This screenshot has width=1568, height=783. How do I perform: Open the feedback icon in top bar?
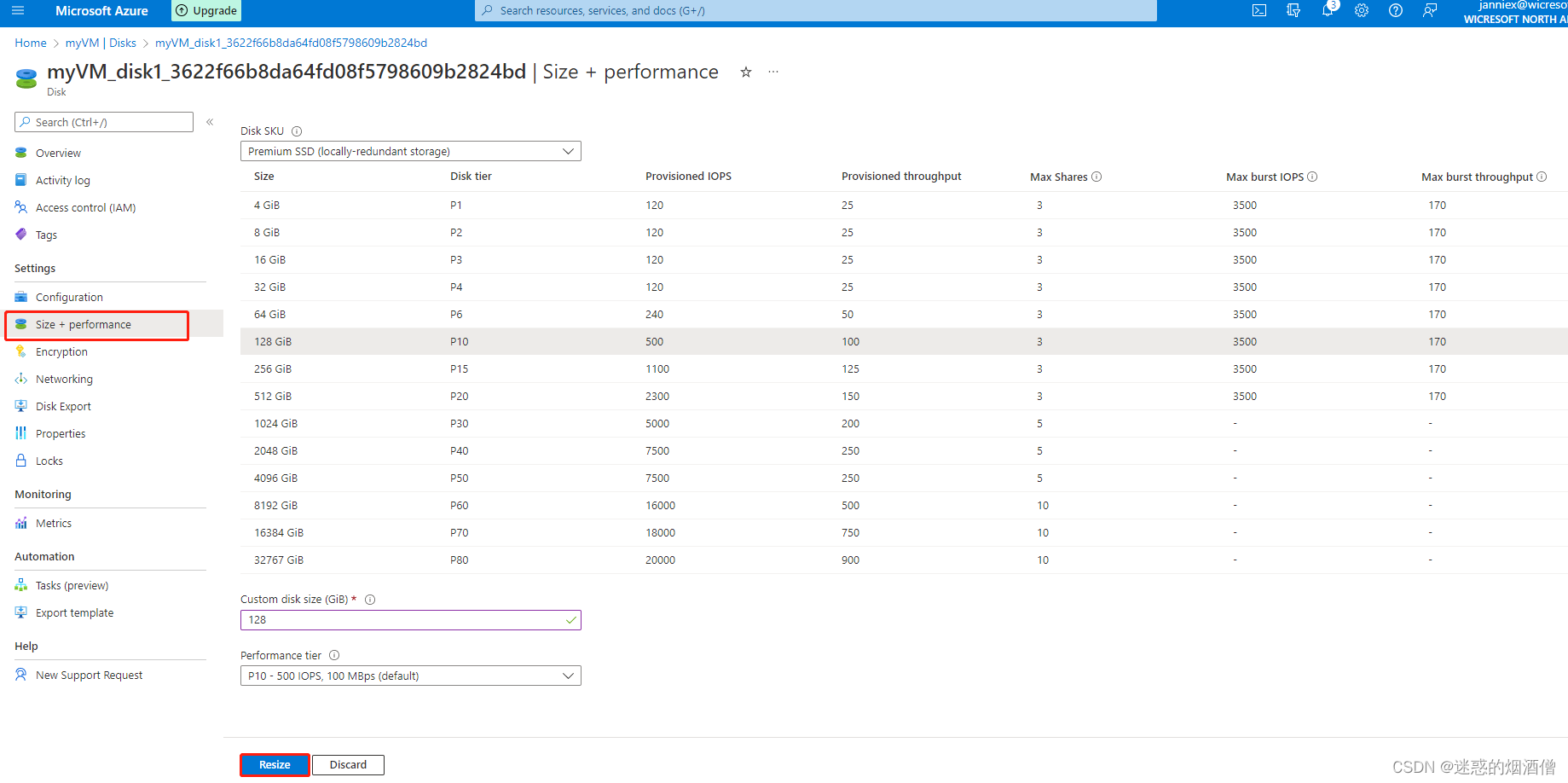1429,10
